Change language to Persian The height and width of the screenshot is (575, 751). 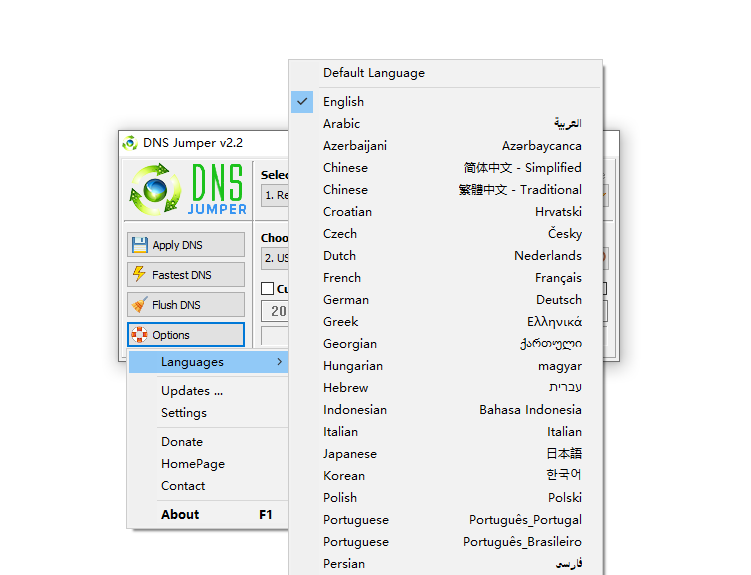pos(445,564)
